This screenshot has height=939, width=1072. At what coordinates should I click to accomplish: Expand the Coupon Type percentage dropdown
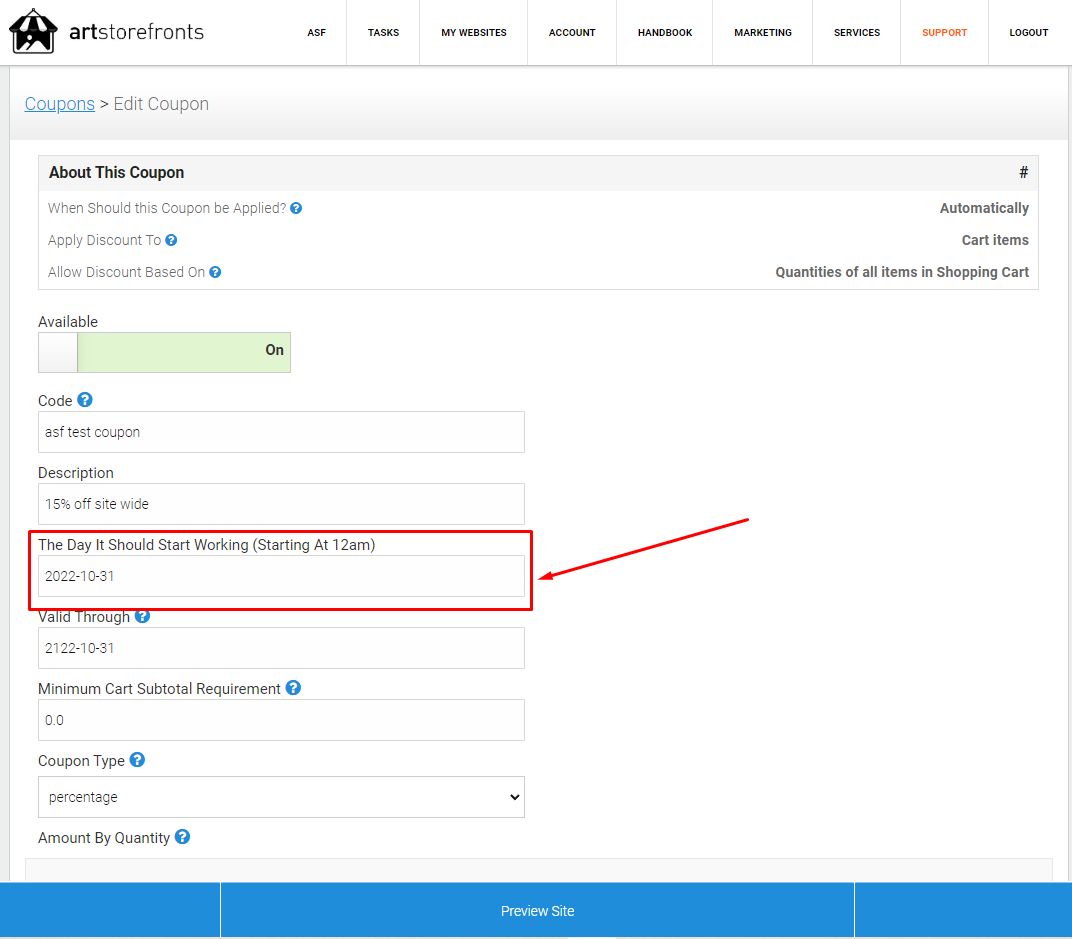281,797
